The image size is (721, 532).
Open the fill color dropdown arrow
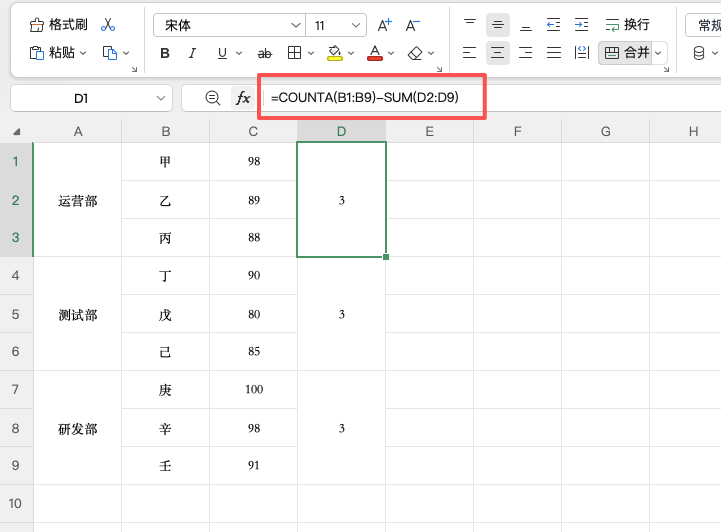(x=351, y=53)
